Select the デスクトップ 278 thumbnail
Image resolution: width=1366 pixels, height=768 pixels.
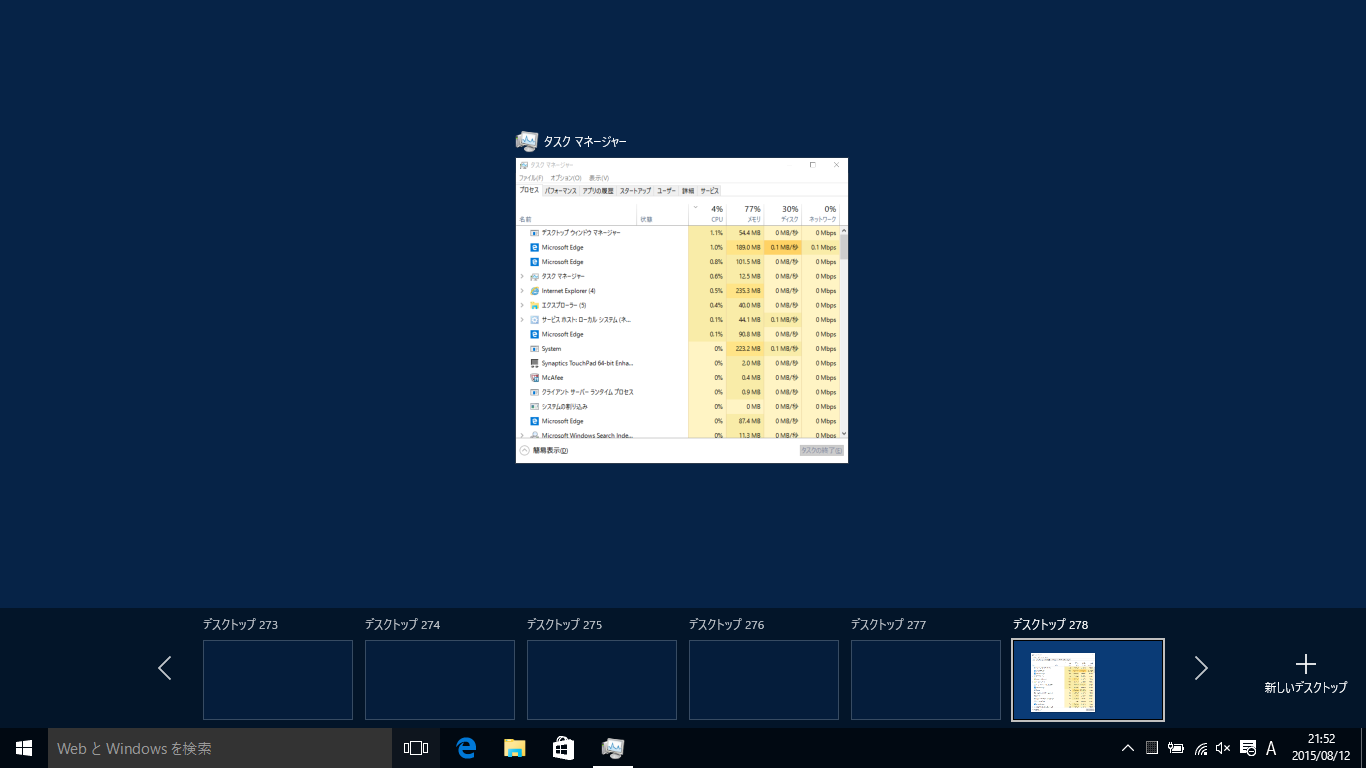(x=1088, y=680)
